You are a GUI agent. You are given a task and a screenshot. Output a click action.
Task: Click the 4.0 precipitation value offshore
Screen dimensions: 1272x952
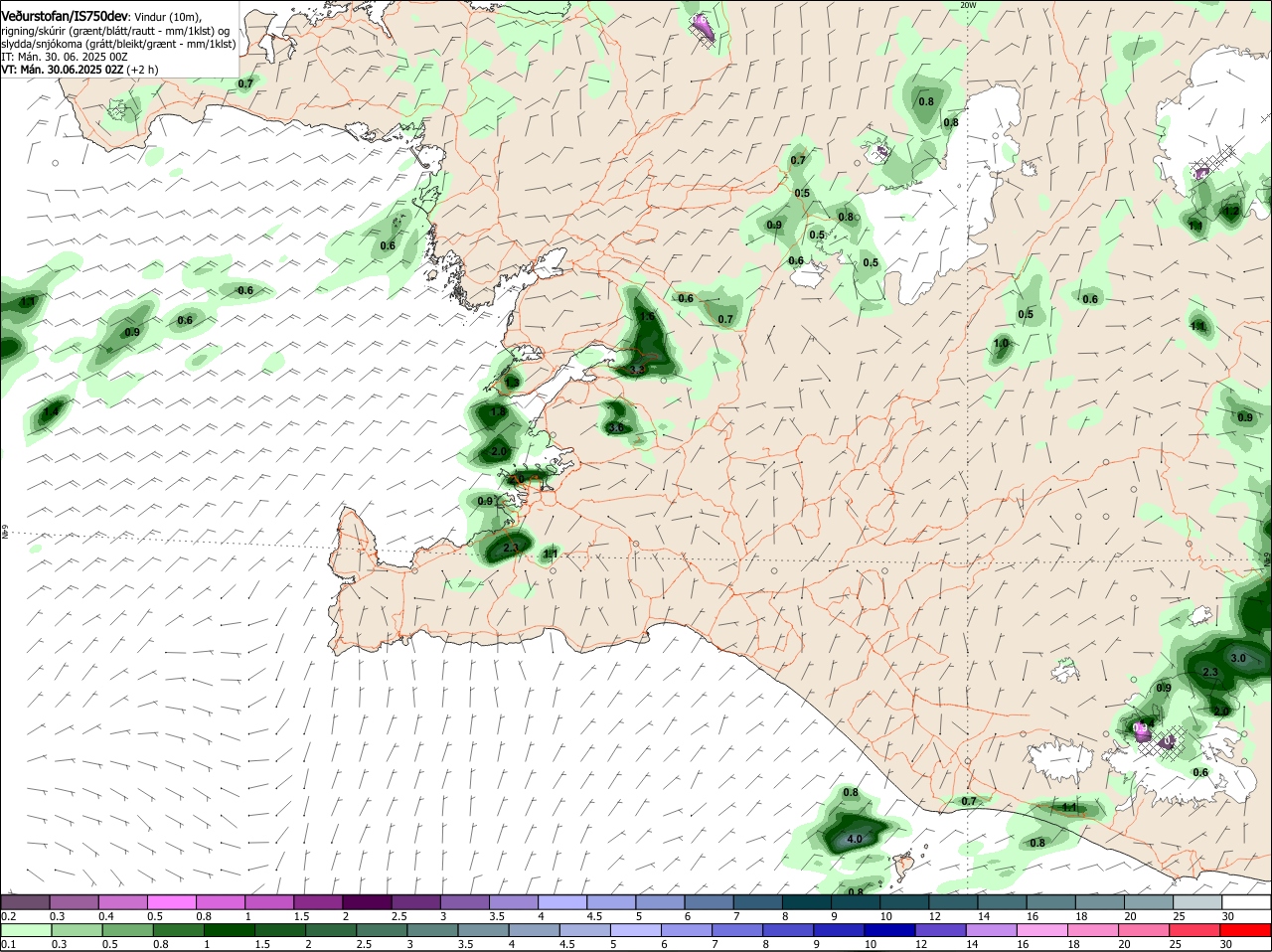tap(854, 840)
